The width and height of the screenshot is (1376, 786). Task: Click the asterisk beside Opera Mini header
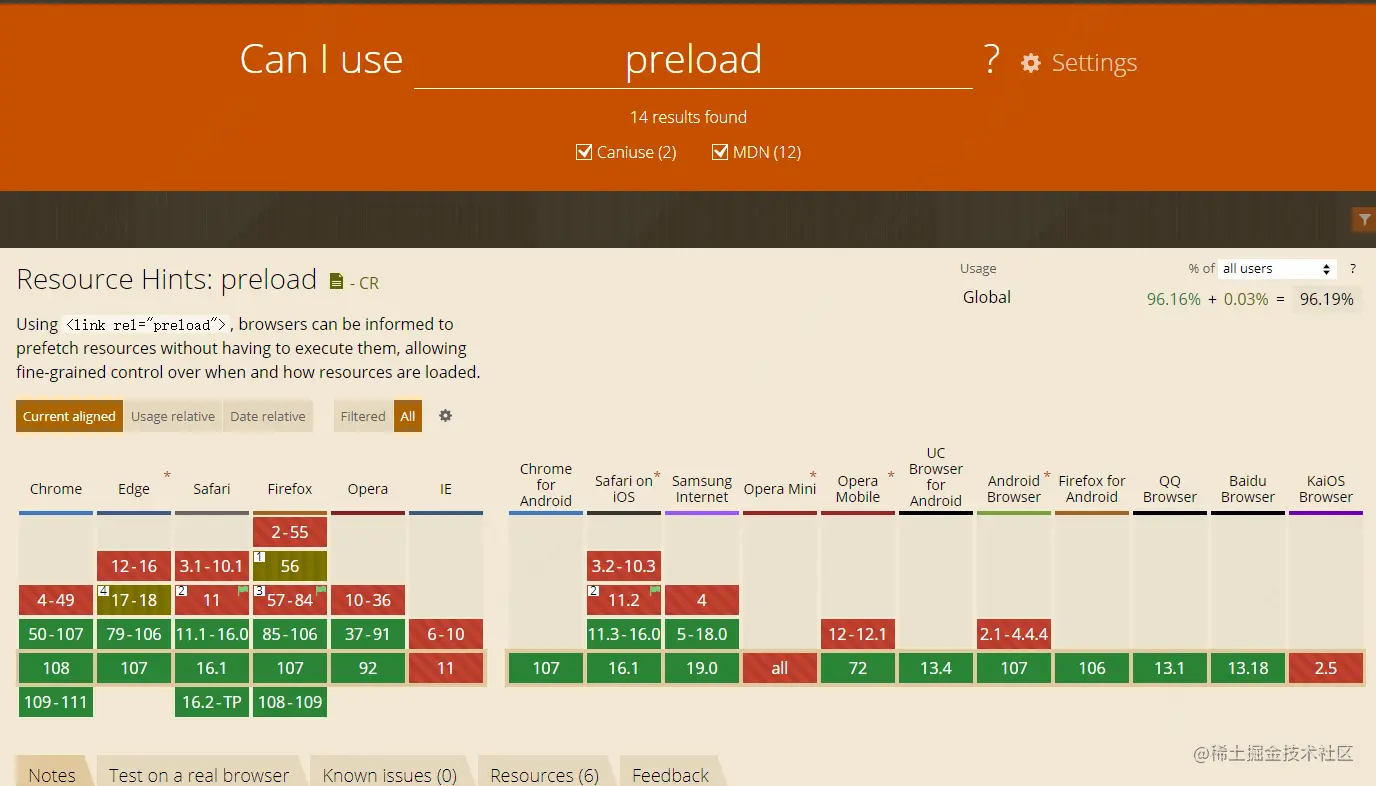pyautogui.click(x=813, y=476)
